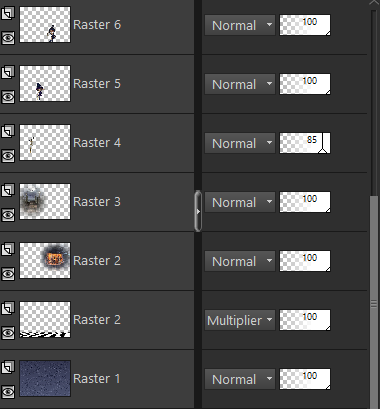Click the layer type icon of Raster 3
Image resolution: width=380 pixels, height=409 pixels.
click(8, 190)
